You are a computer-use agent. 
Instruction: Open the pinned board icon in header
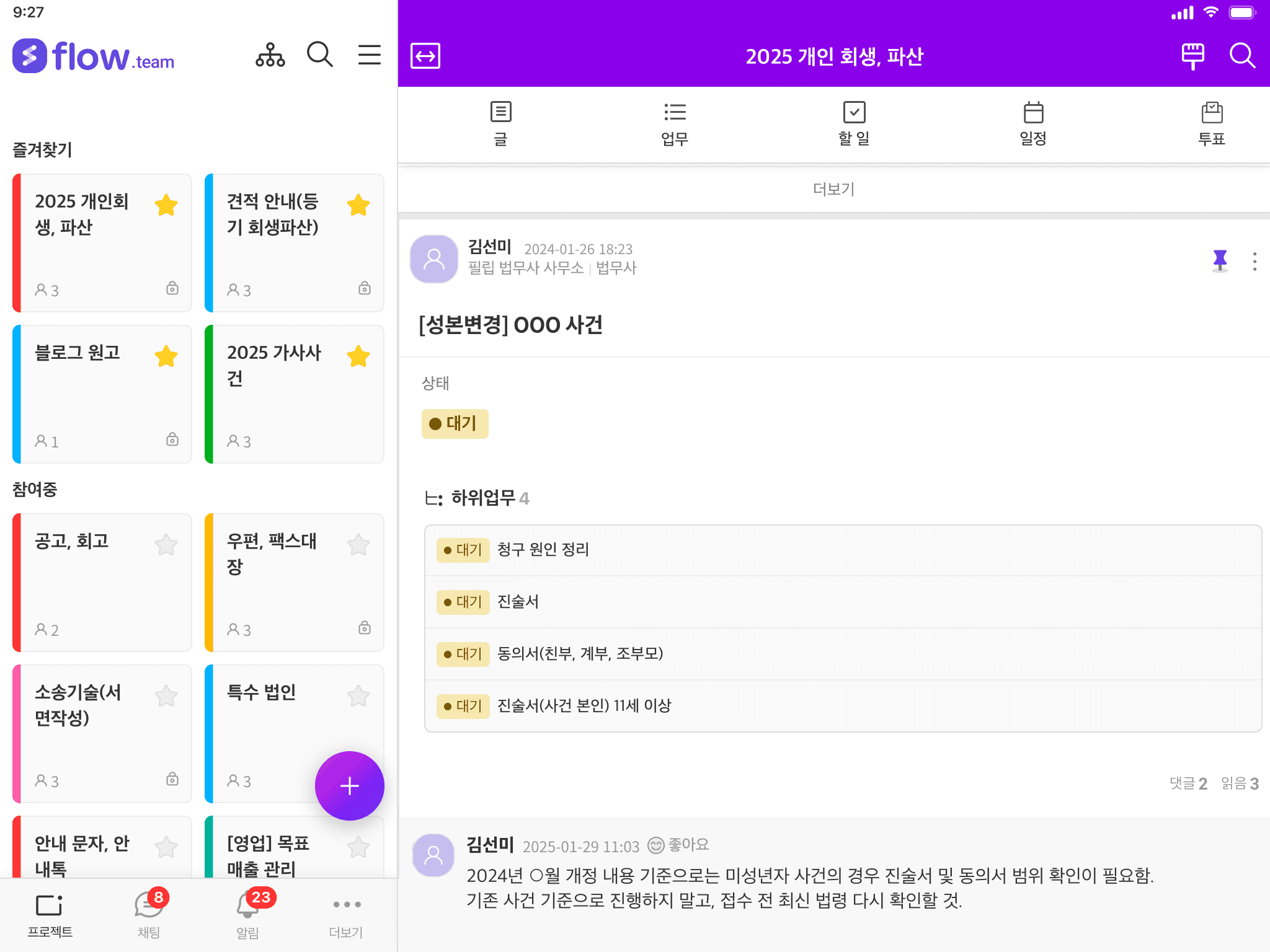coord(1192,56)
